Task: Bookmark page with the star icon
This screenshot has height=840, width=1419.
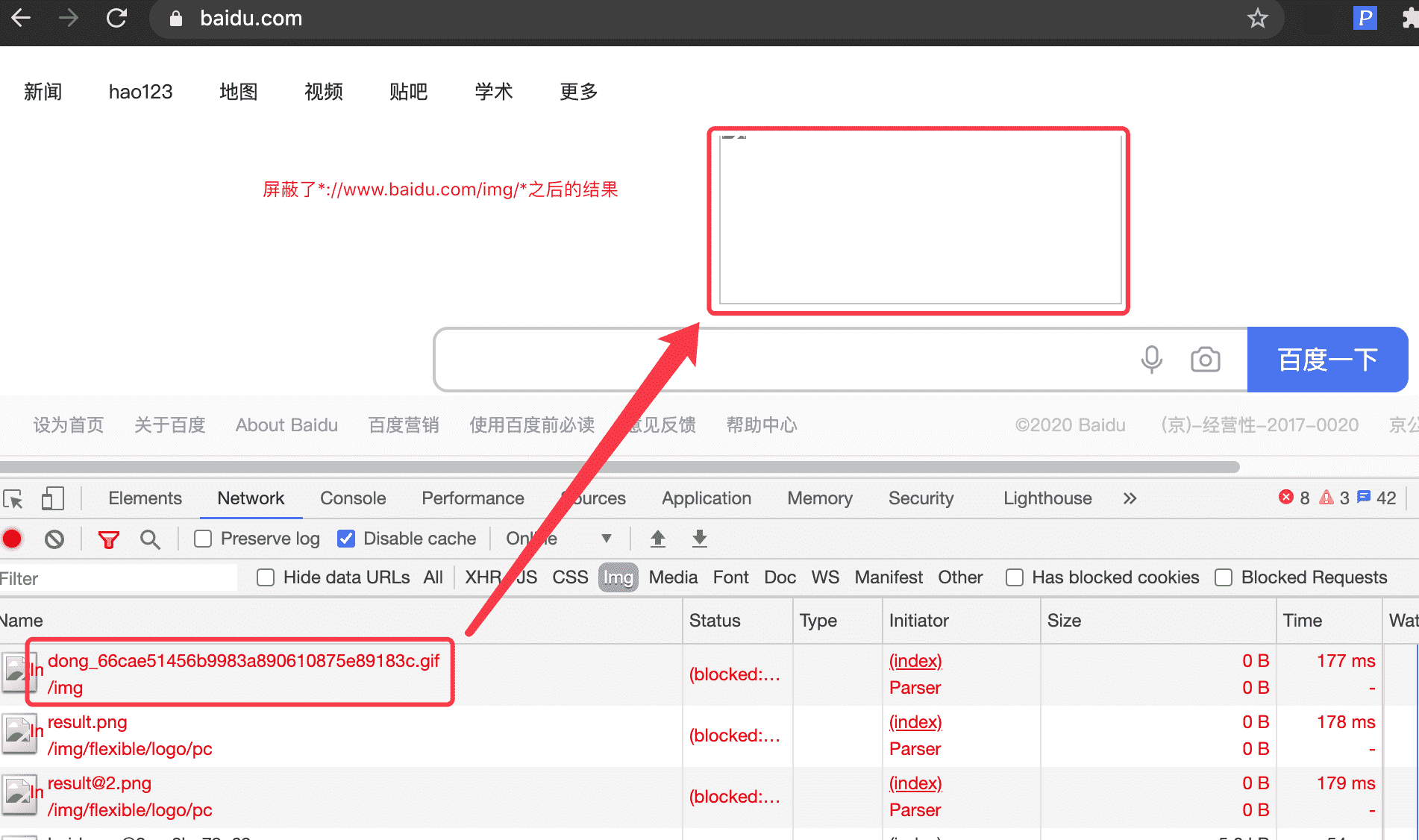Action: click(1257, 18)
